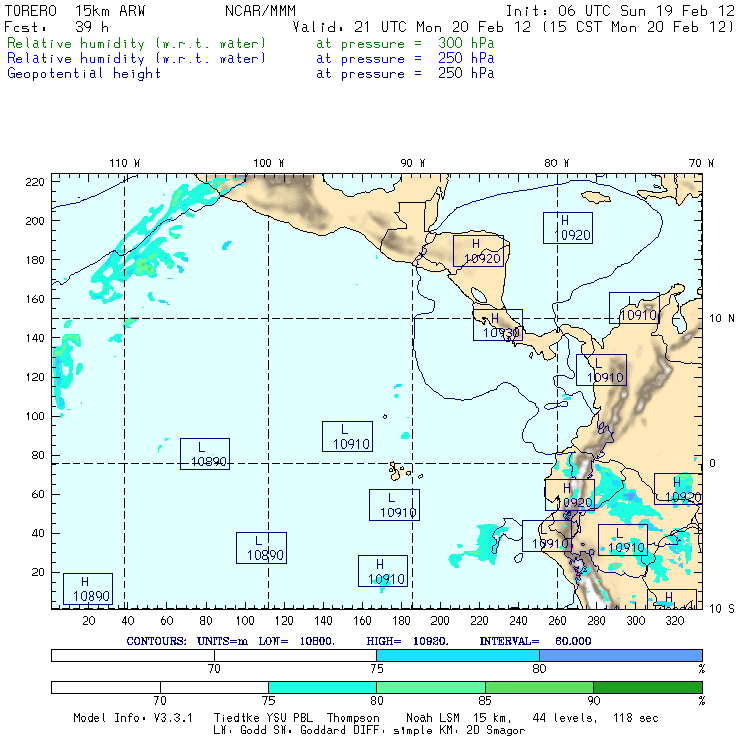Viewport: 740px width, 740px height.
Task: Click the H 10930 high-pressure label
Action: coord(497,325)
